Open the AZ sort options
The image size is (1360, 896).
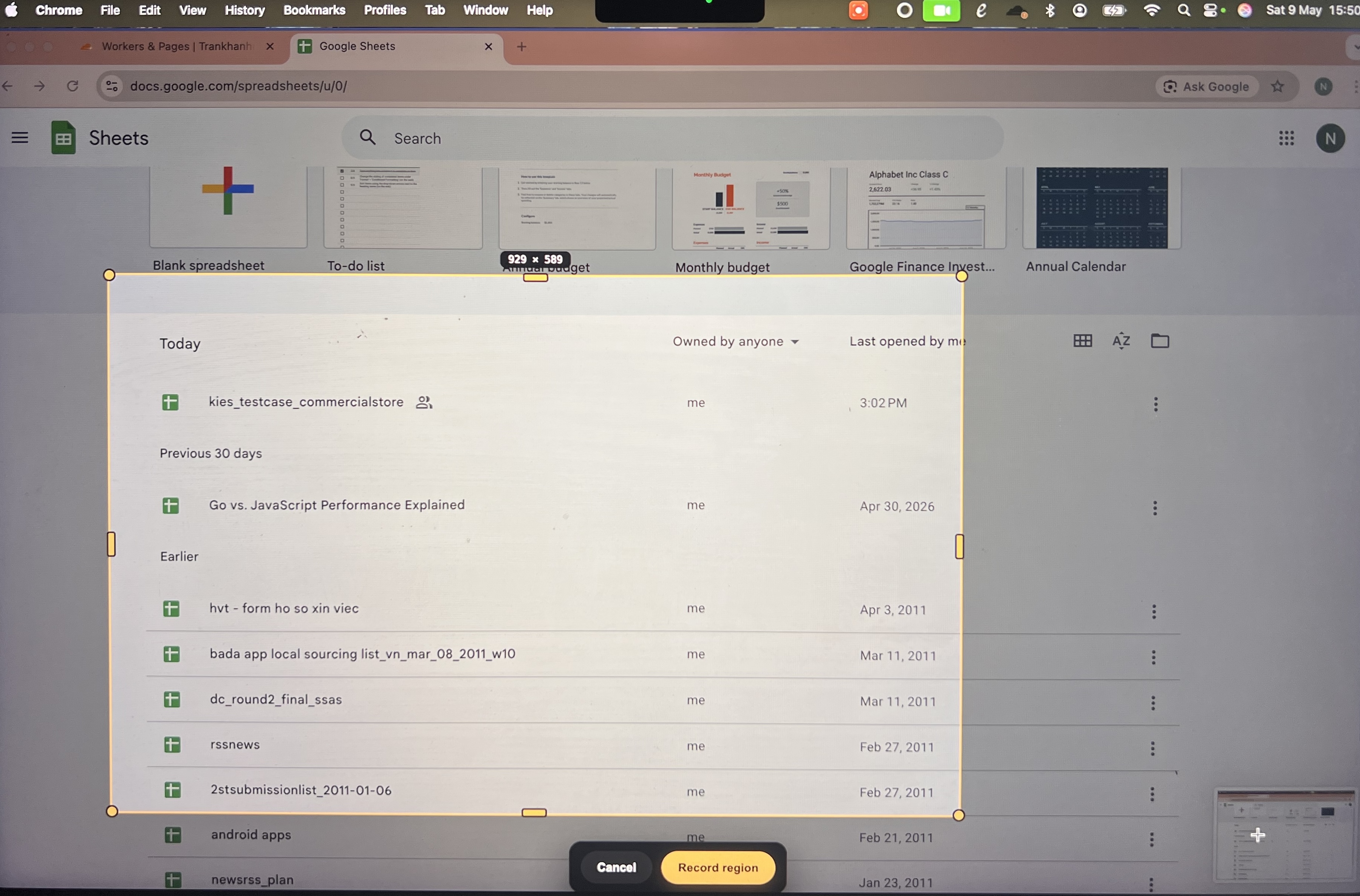click(1121, 341)
